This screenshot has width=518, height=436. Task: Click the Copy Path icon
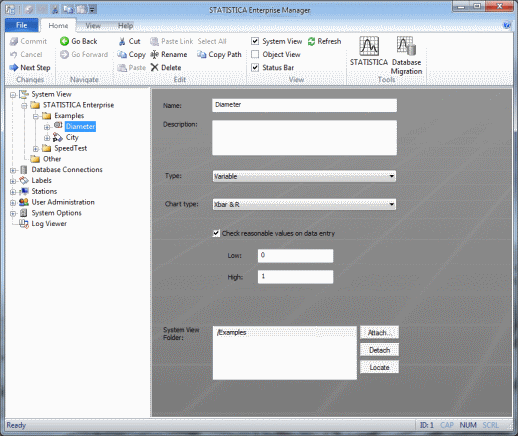pos(202,54)
